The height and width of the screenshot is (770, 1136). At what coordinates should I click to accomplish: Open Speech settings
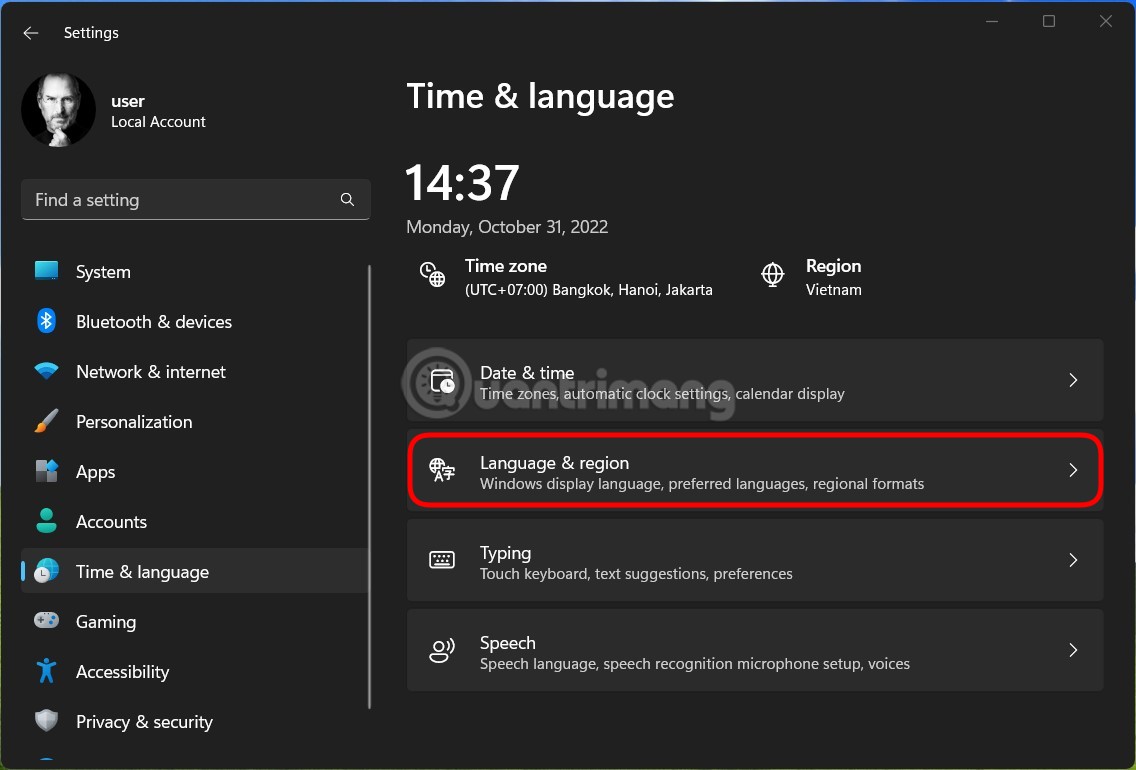pyautogui.click(x=755, y=650)
